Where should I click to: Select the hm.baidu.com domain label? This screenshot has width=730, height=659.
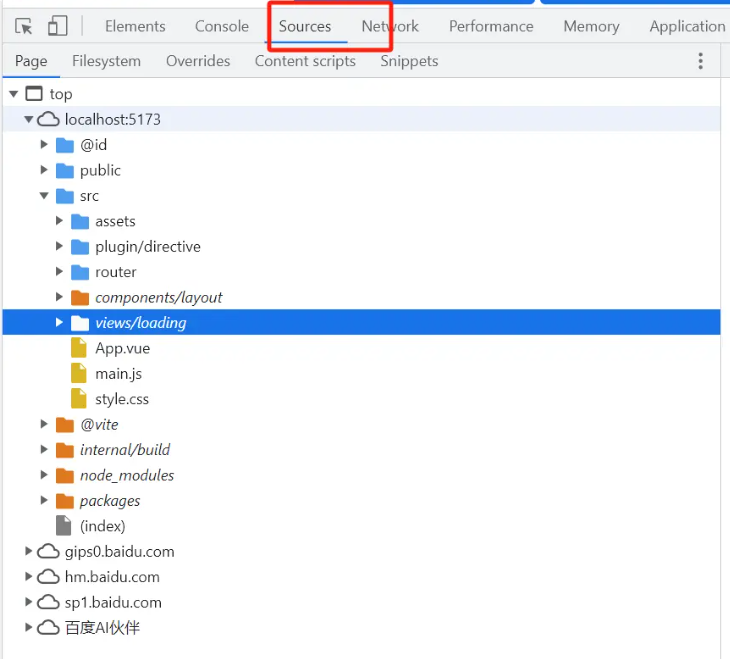point(112,577)
